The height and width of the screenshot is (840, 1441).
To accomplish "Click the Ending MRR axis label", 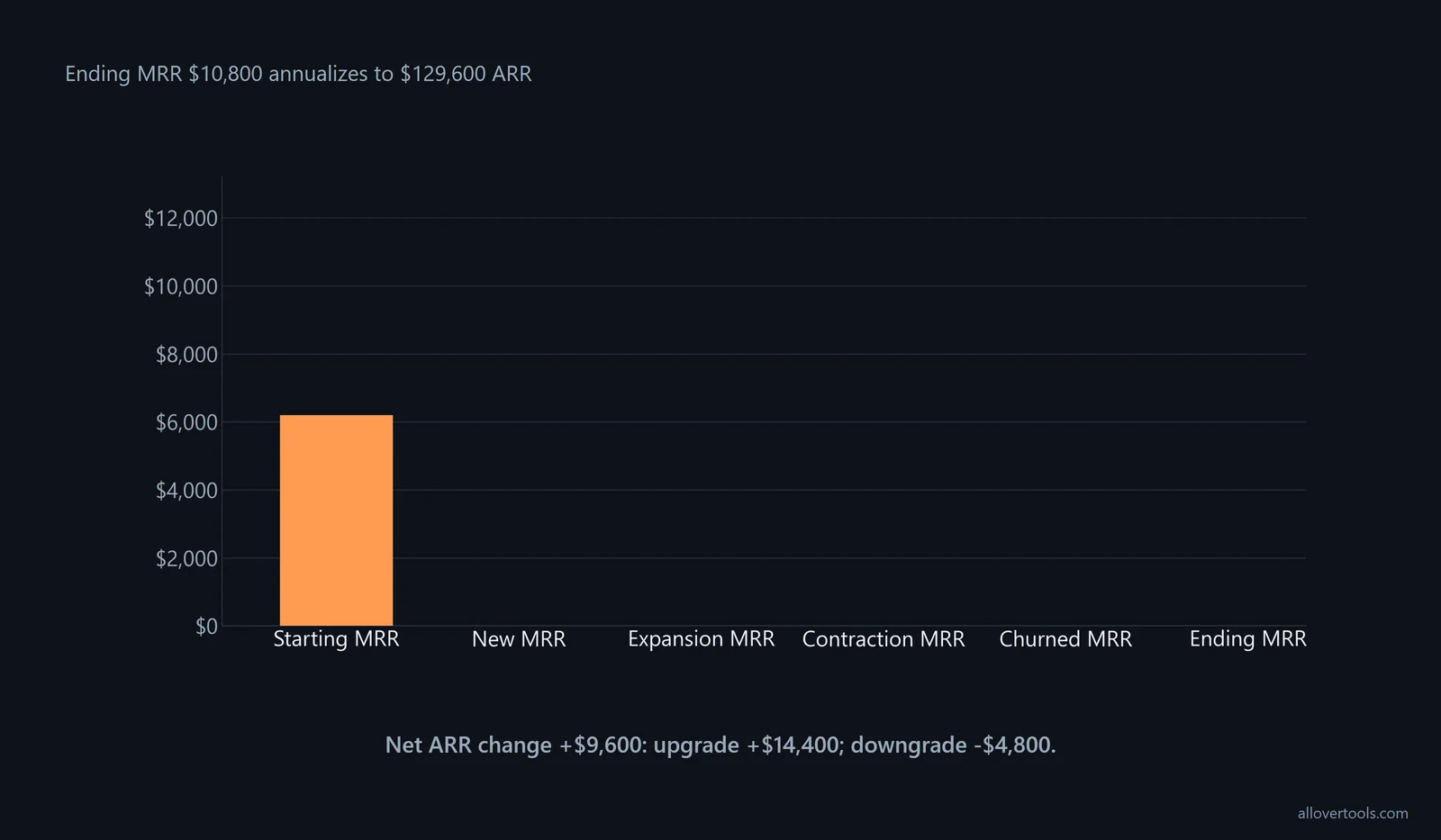I will point(1247,639).
